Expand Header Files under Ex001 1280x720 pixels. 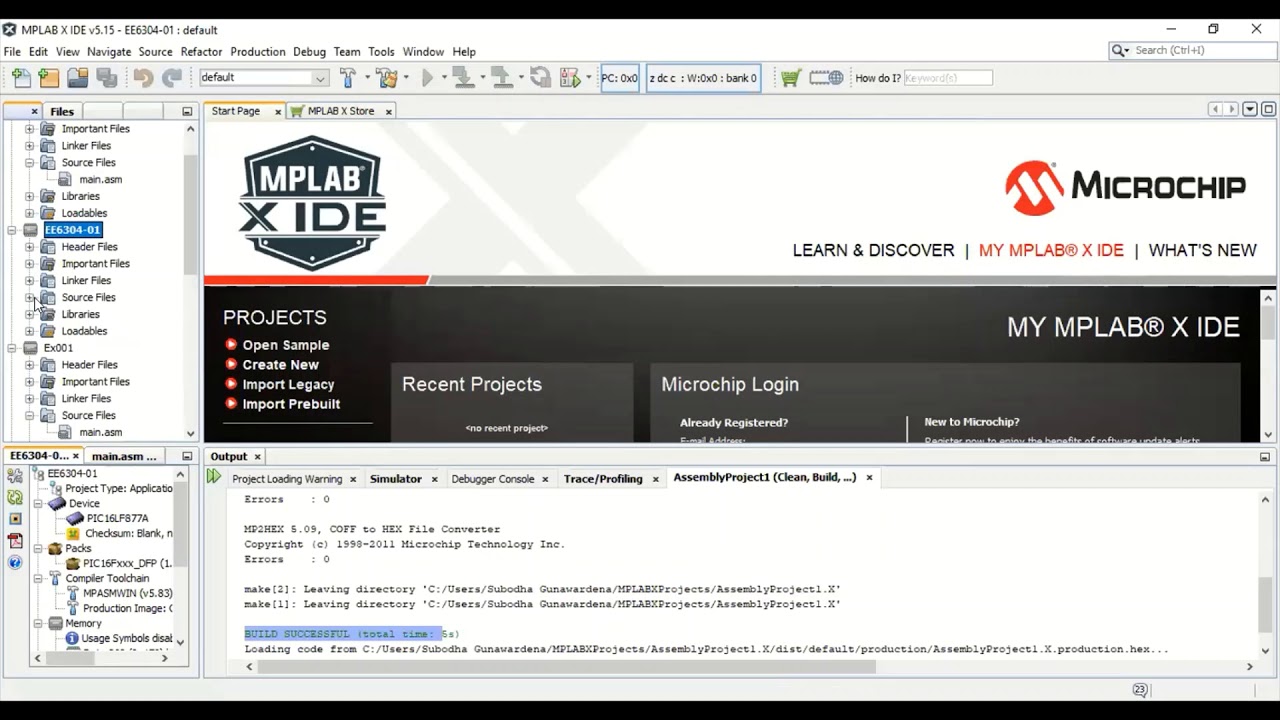29,365
